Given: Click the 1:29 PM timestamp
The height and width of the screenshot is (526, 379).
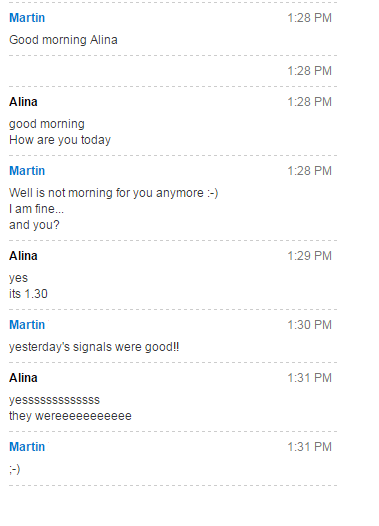Looking at the screenshot, I should tap(309, 256).
